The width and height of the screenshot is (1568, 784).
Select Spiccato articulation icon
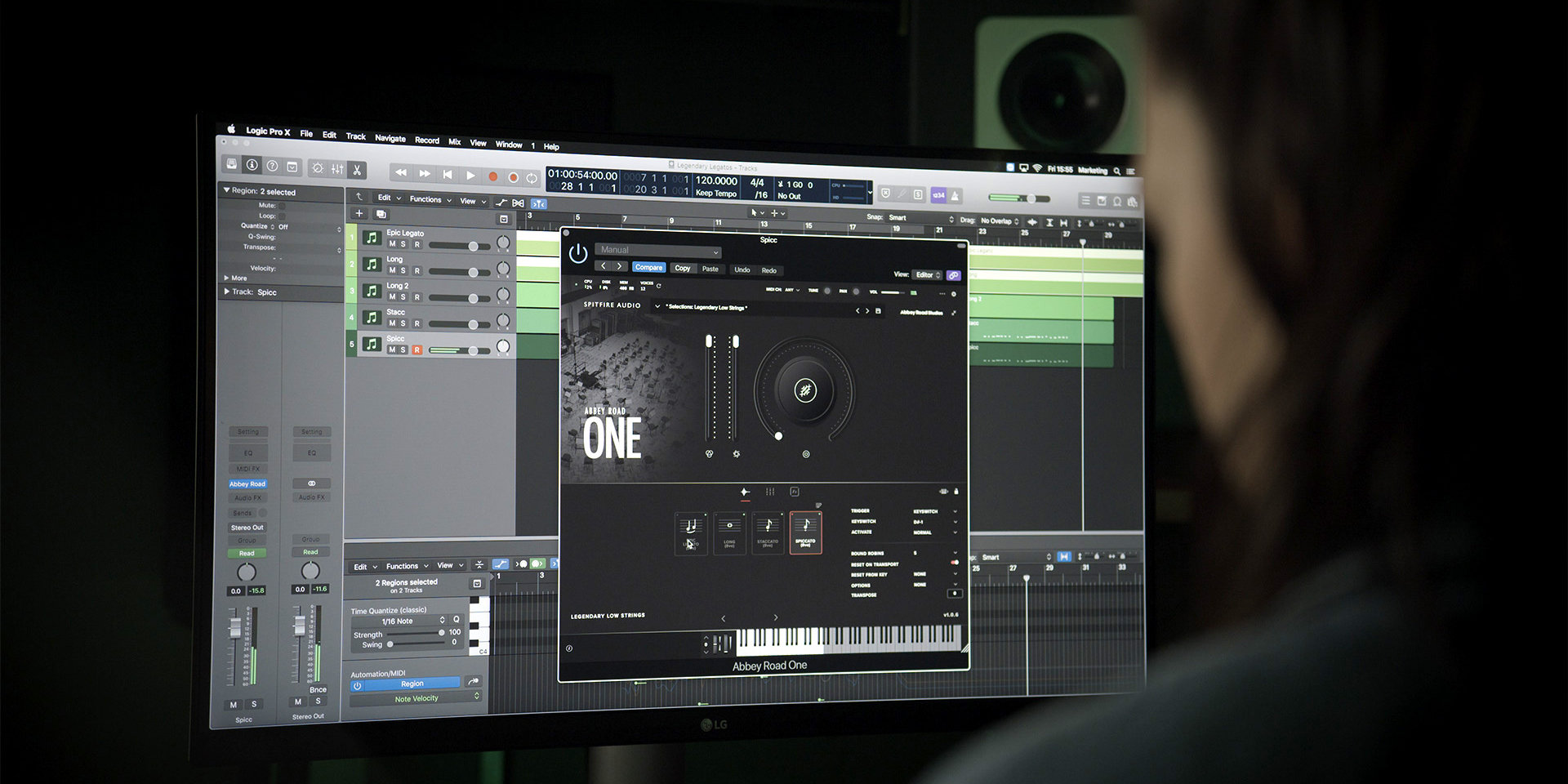[805, 532]
